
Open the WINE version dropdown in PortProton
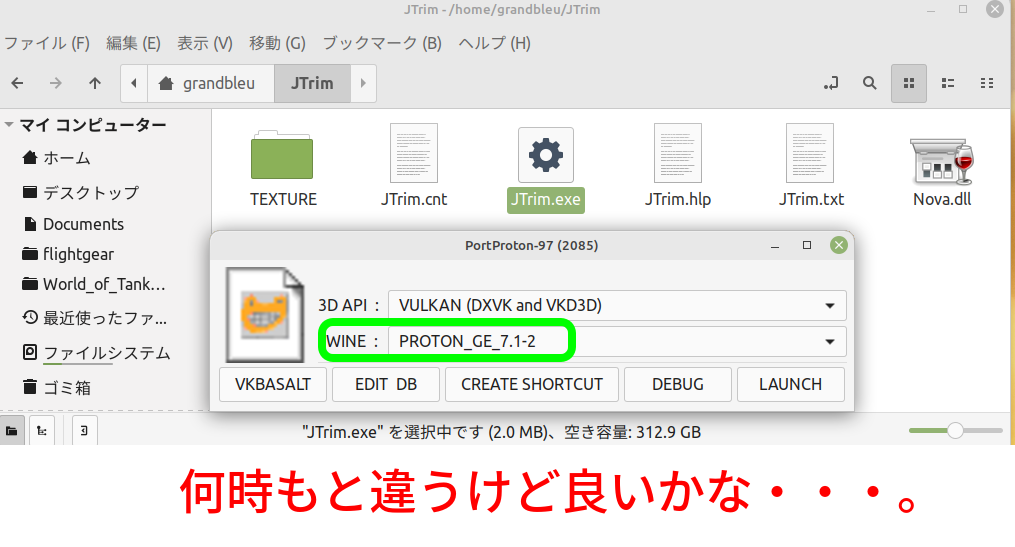617,341
